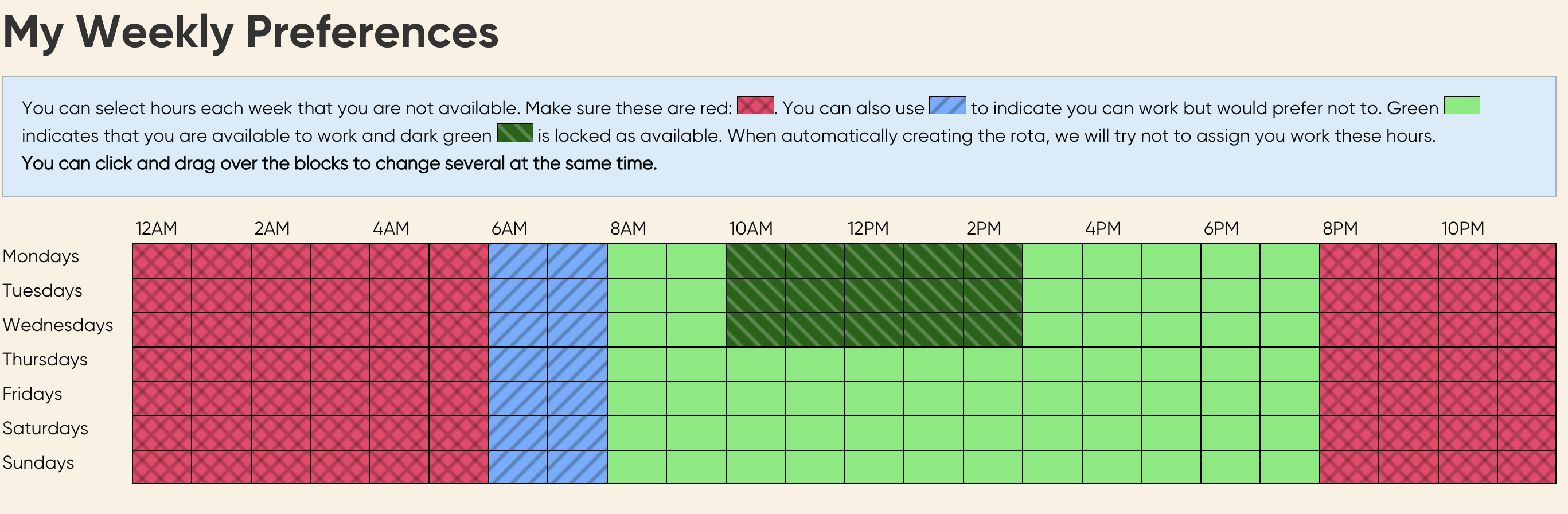Toggle the Saturdays 10AM green block
This screenshot has height=514, width=1568.
755,433
